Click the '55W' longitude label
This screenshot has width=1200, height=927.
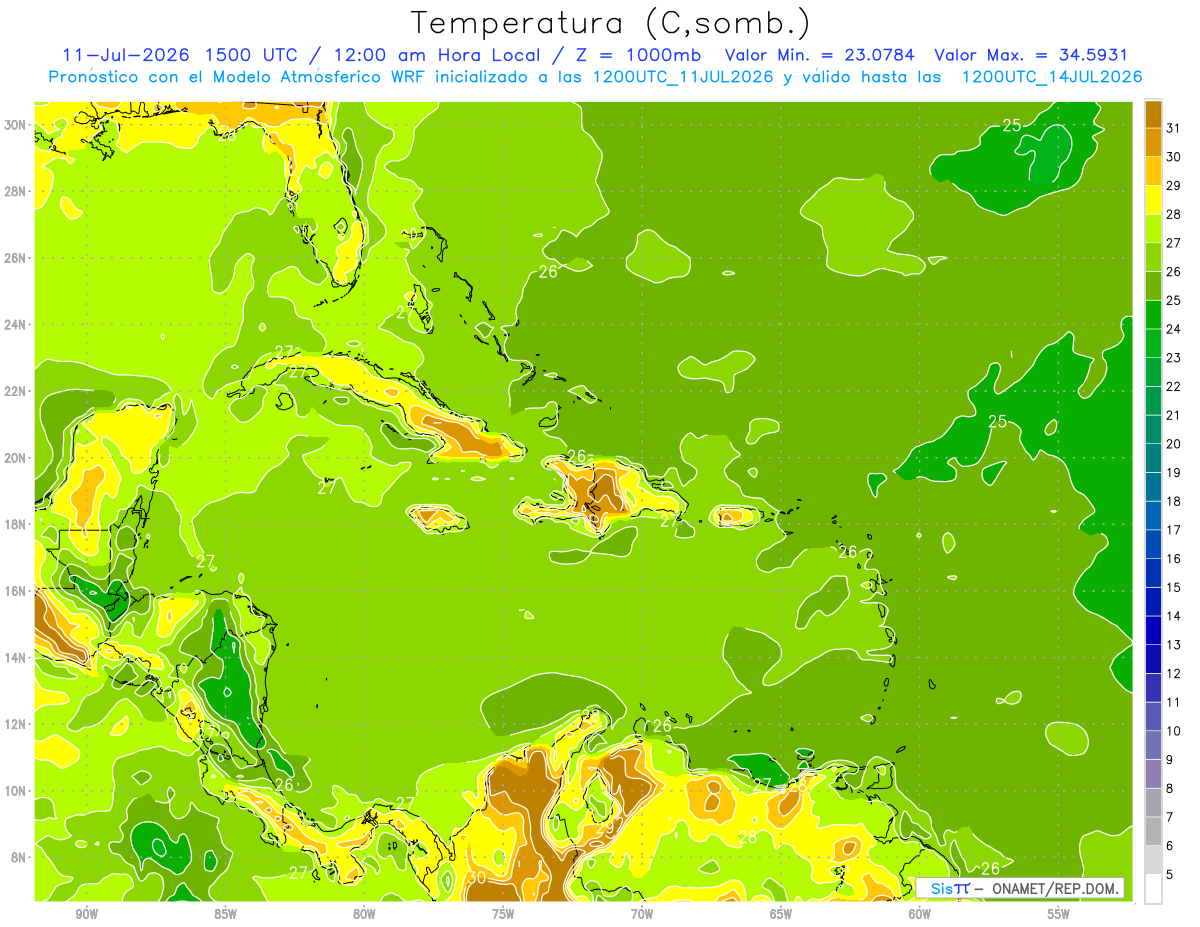click(x=1059, y=914)
